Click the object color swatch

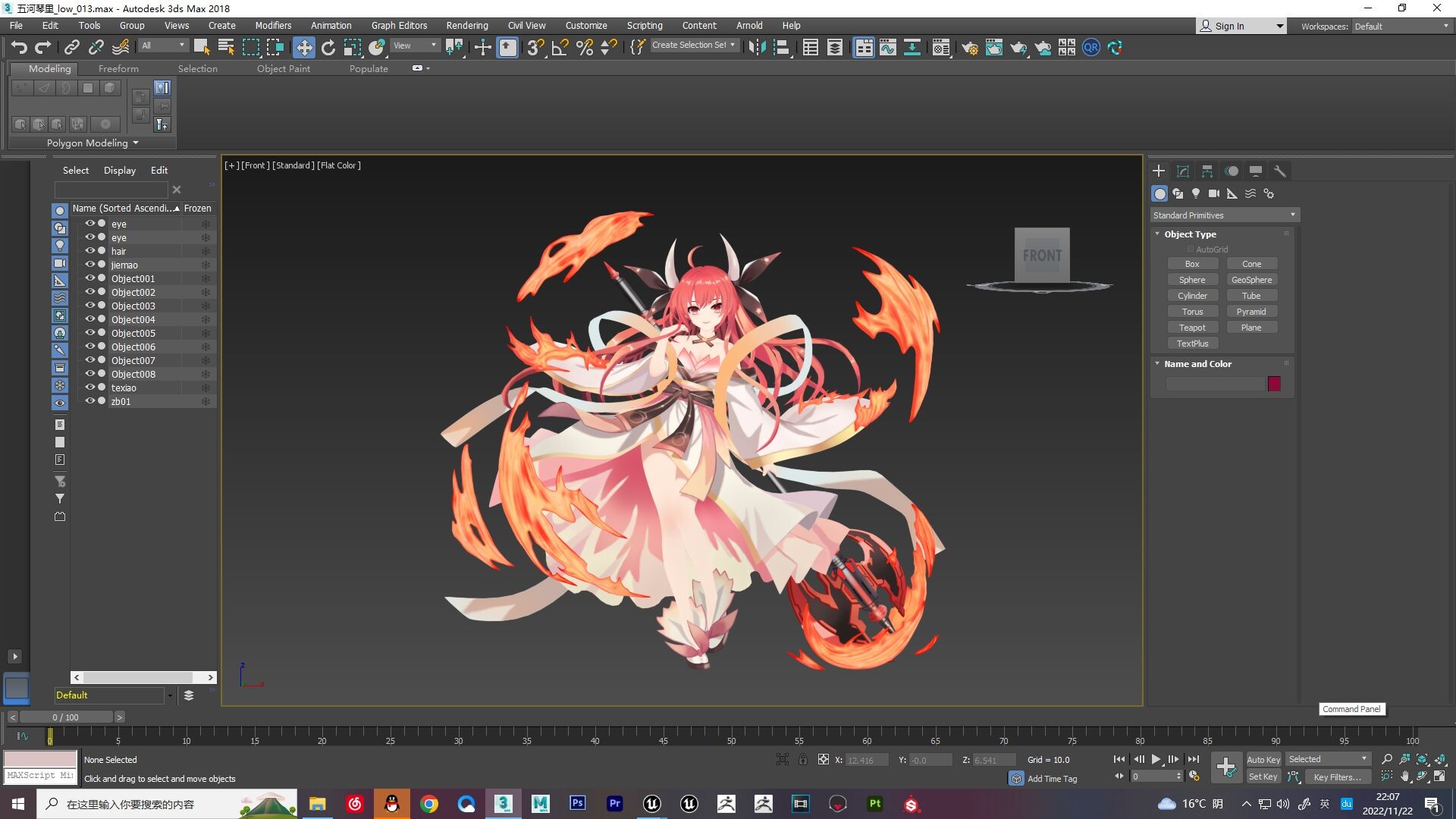click(1274, 384)
